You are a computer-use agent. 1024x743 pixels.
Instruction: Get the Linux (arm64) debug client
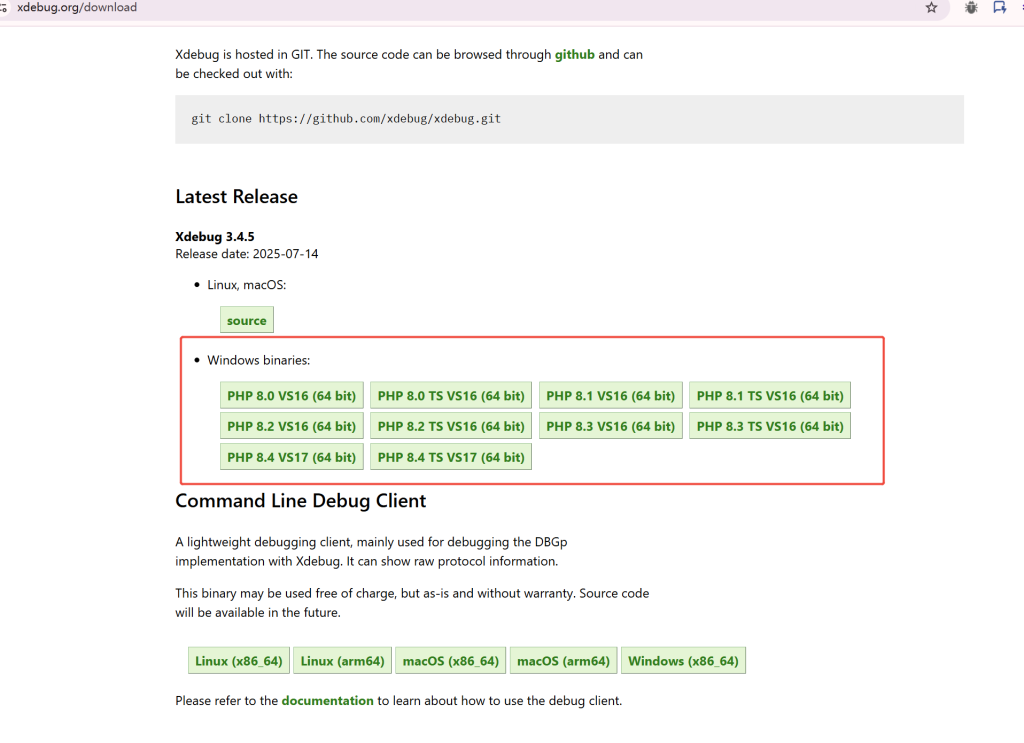[x=342, y=661]
